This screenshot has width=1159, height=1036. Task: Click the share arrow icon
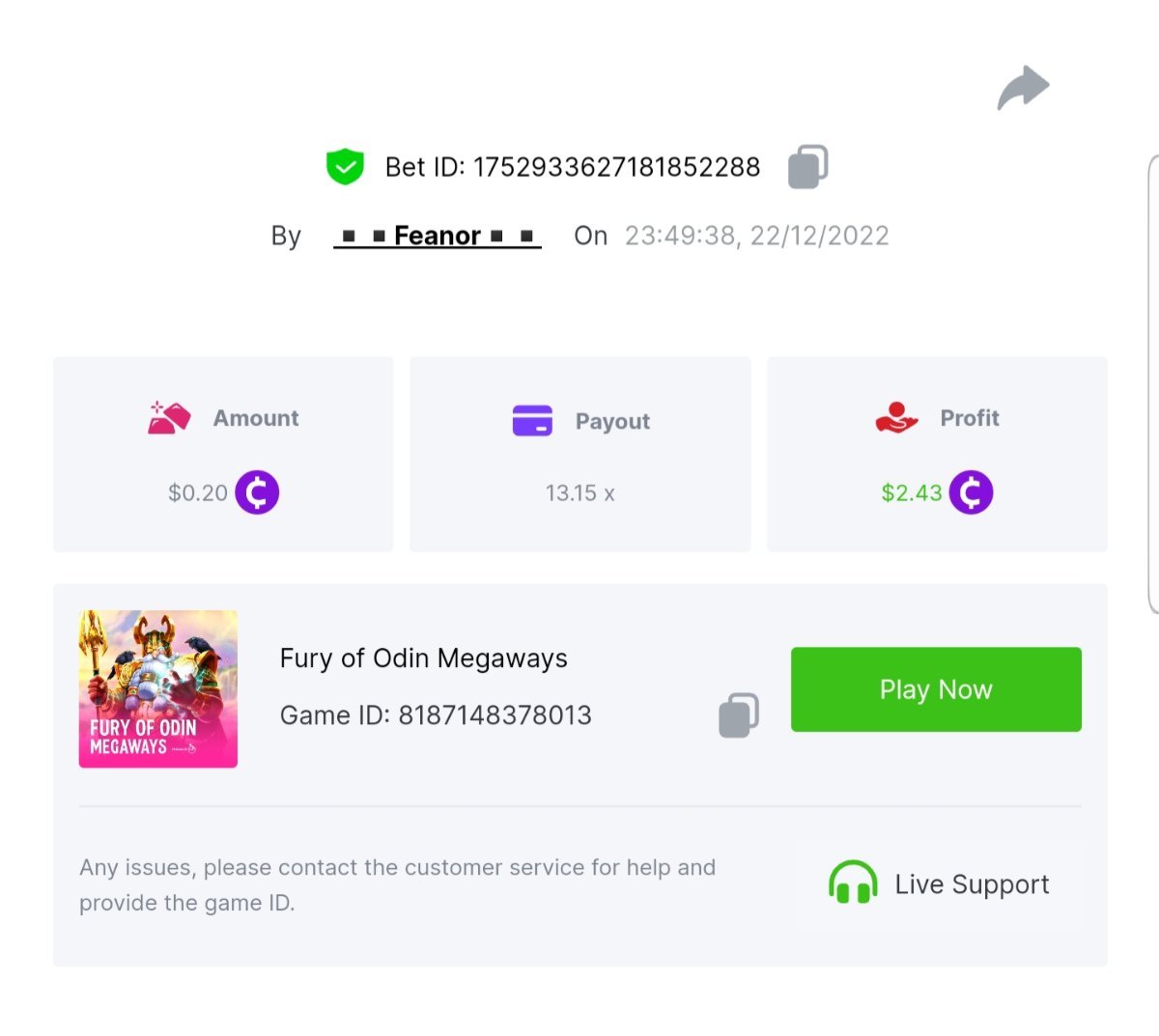pyautogui.click(x=1023, y=88)
